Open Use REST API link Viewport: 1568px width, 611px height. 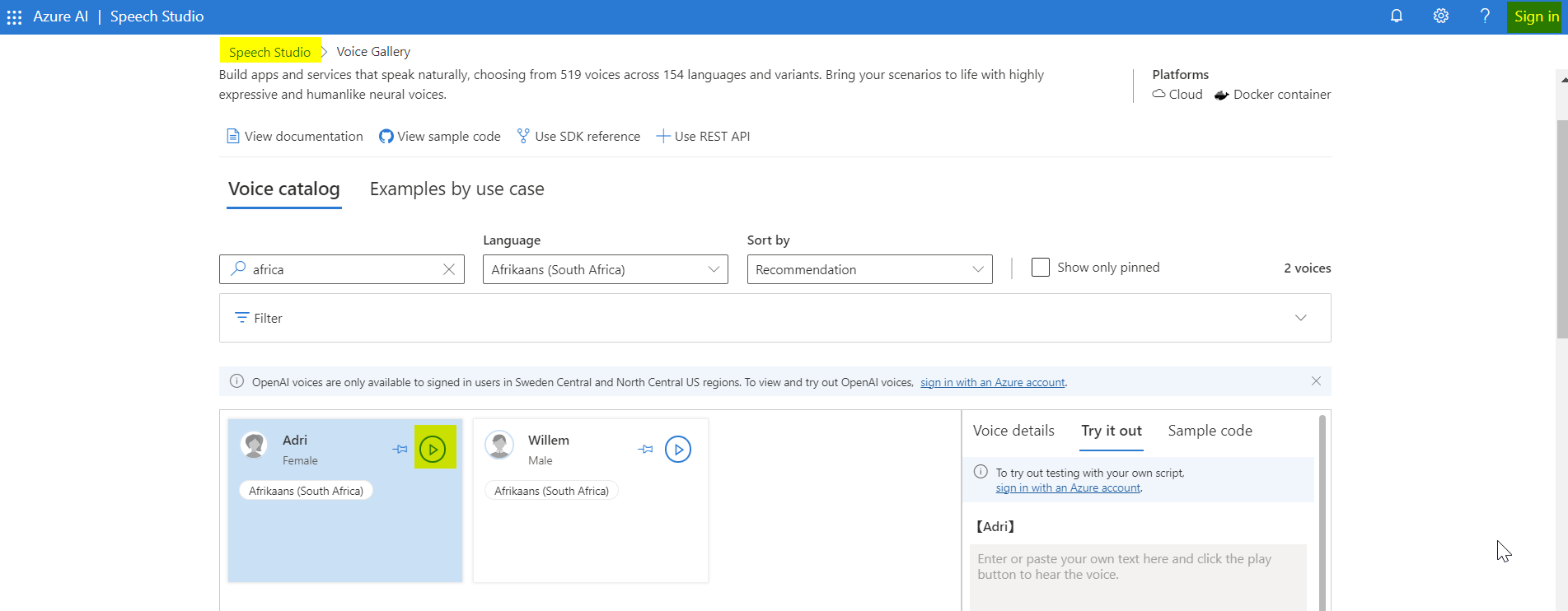coord(703,137)
